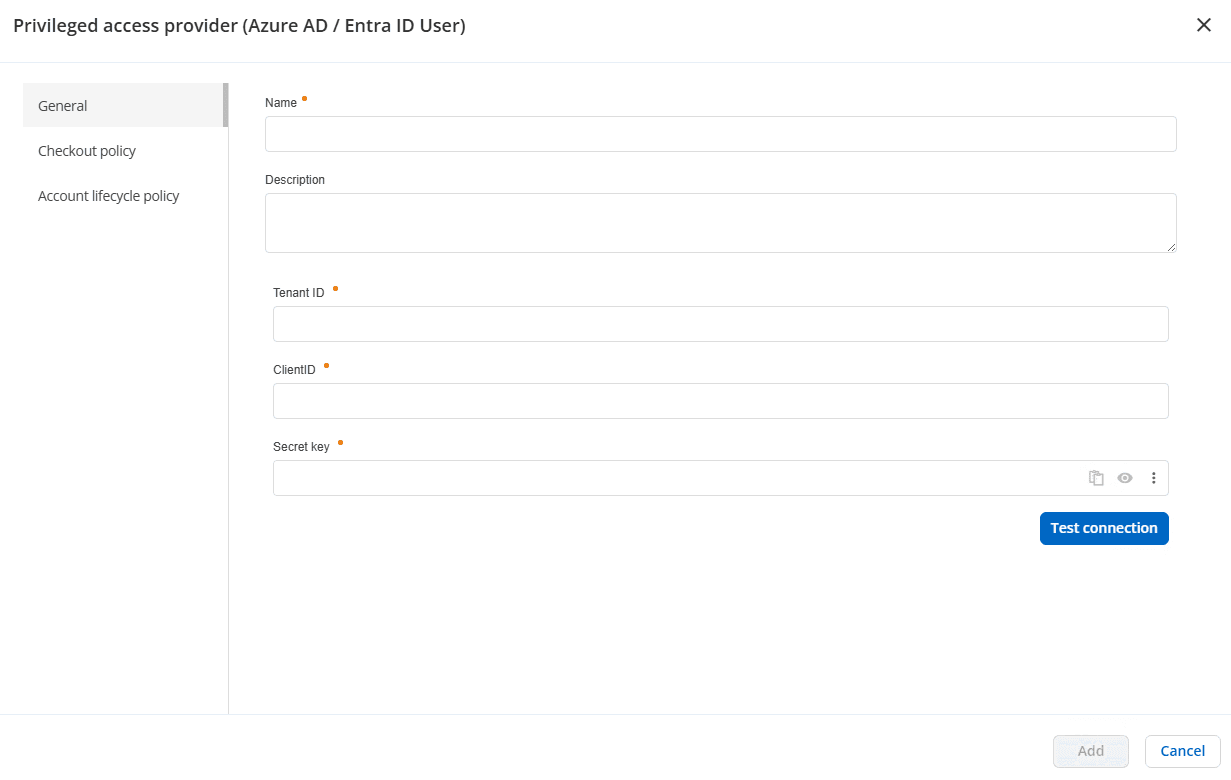The image size is (1231, 780).
Task: Click the Tenant ID field label
Action: pos(298,293)
